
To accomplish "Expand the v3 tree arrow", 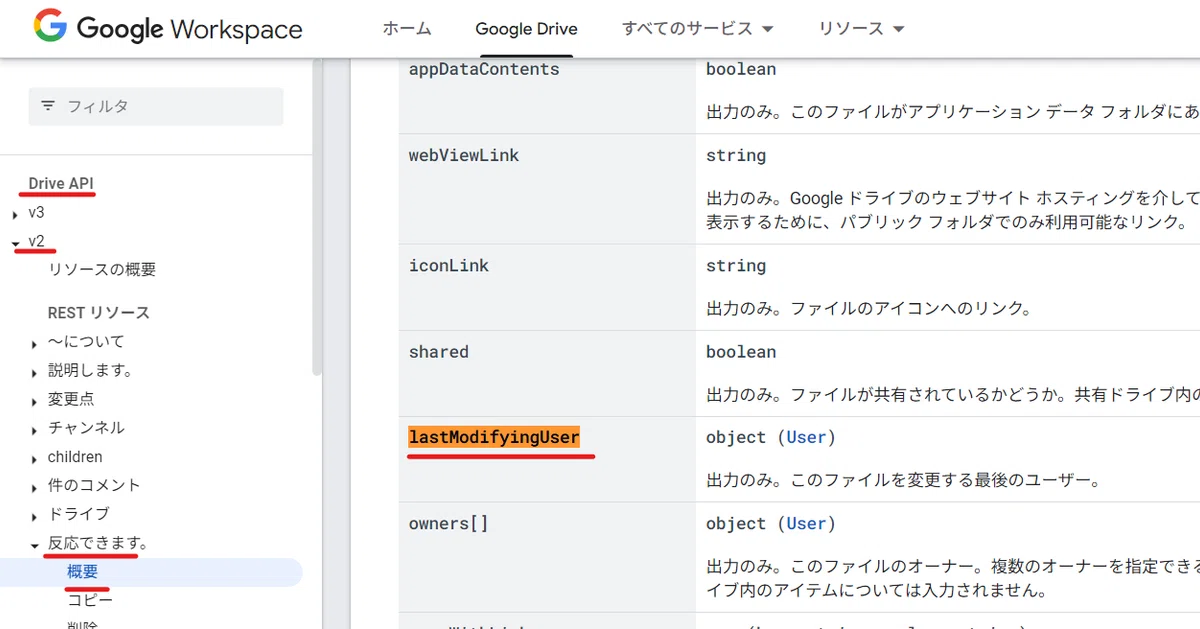I will (15, 214).
